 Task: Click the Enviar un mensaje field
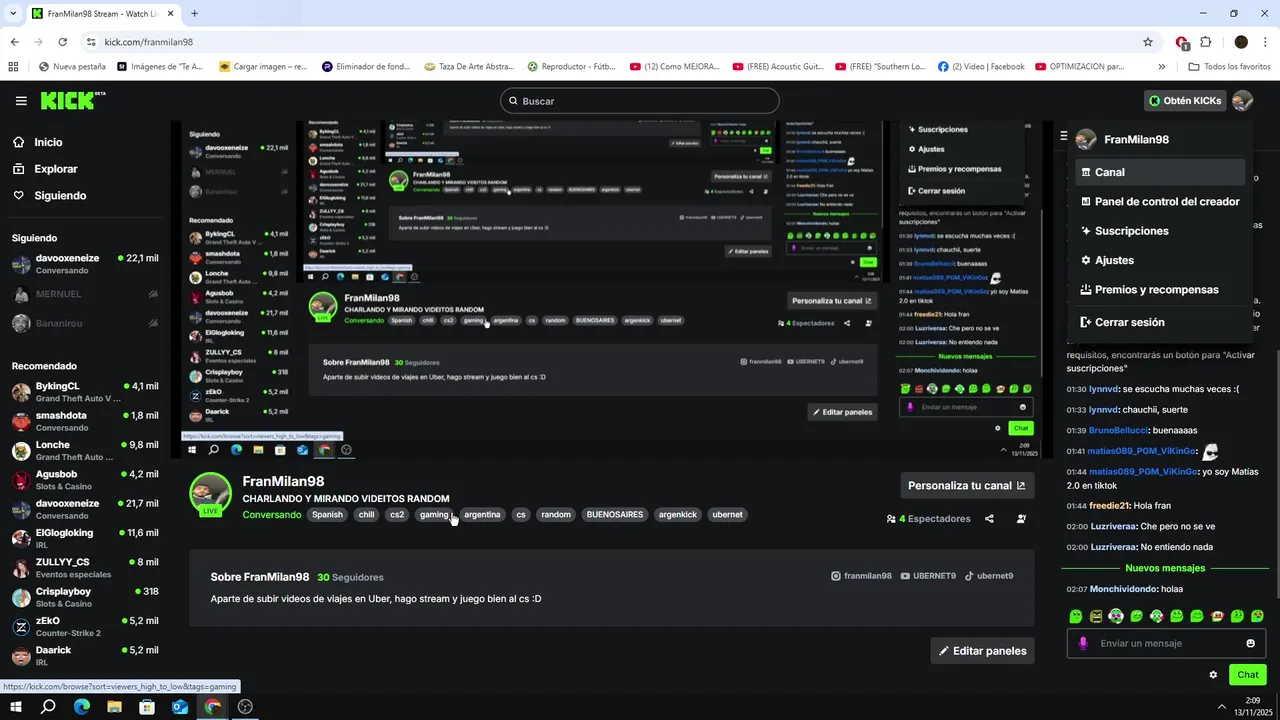tap(1165, 643)
